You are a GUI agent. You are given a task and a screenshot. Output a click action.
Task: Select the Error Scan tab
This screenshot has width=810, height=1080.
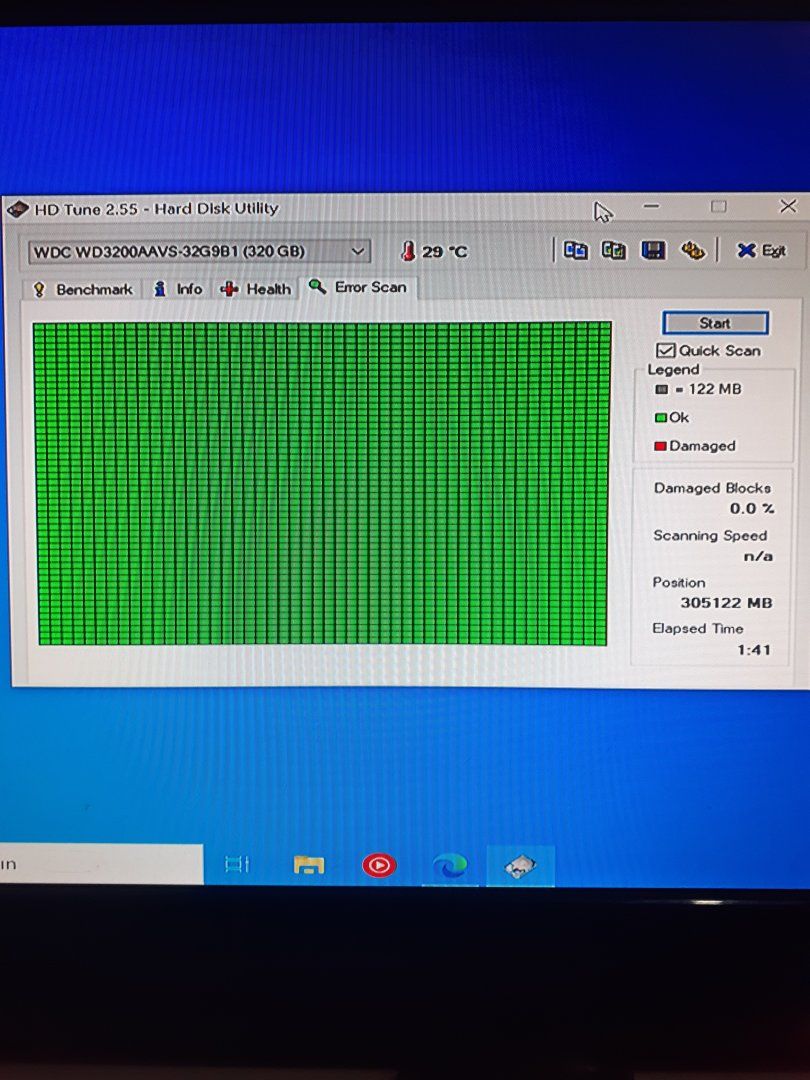[358, 287]
